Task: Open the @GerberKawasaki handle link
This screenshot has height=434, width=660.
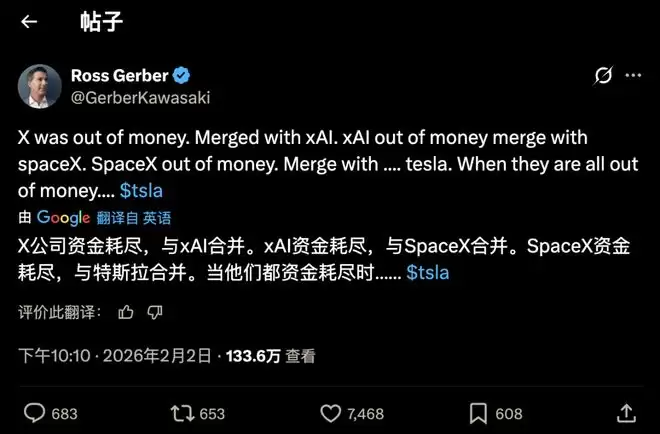Action: tap(140, 97)
